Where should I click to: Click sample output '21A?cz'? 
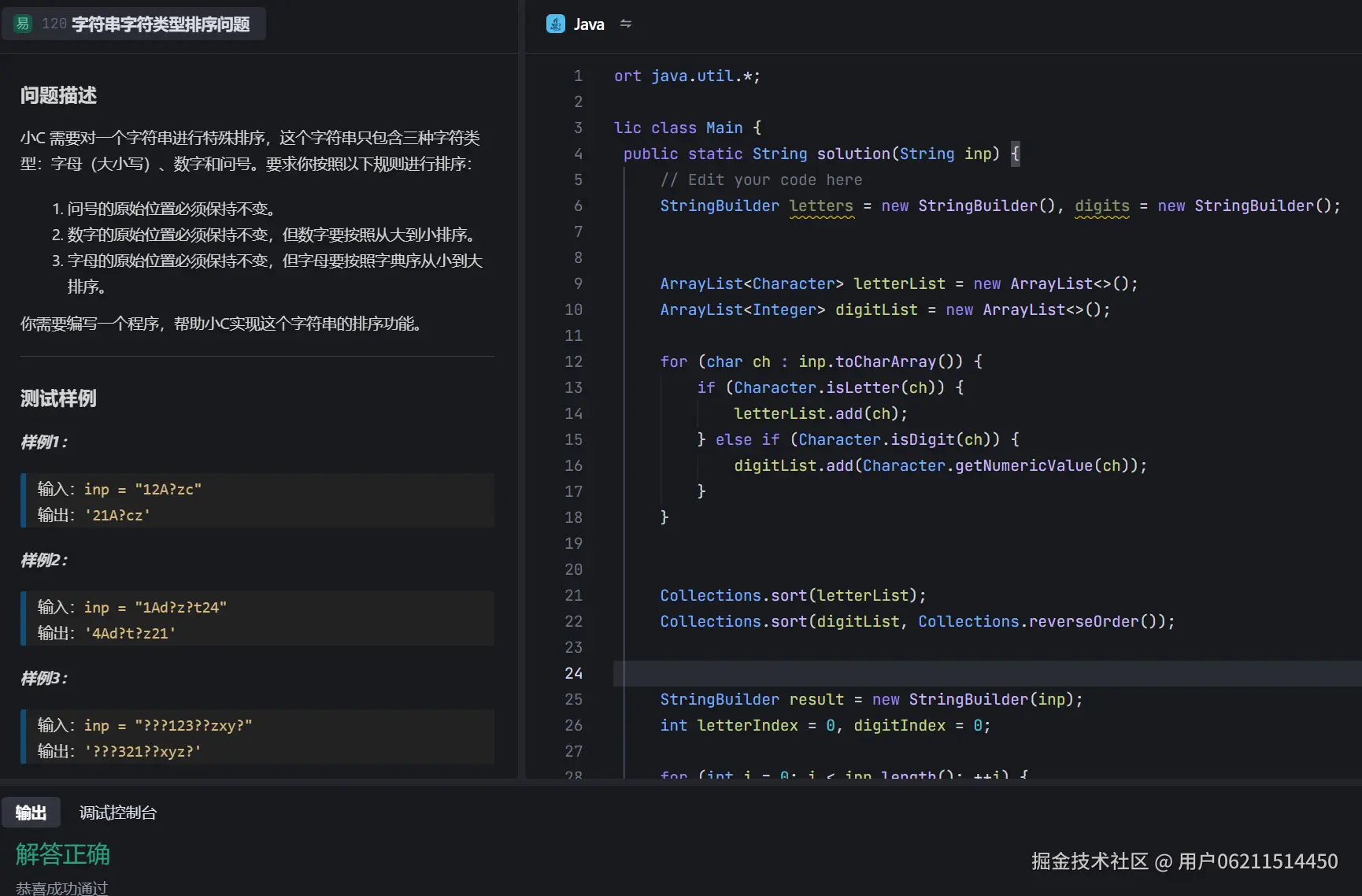pos(117,515)
